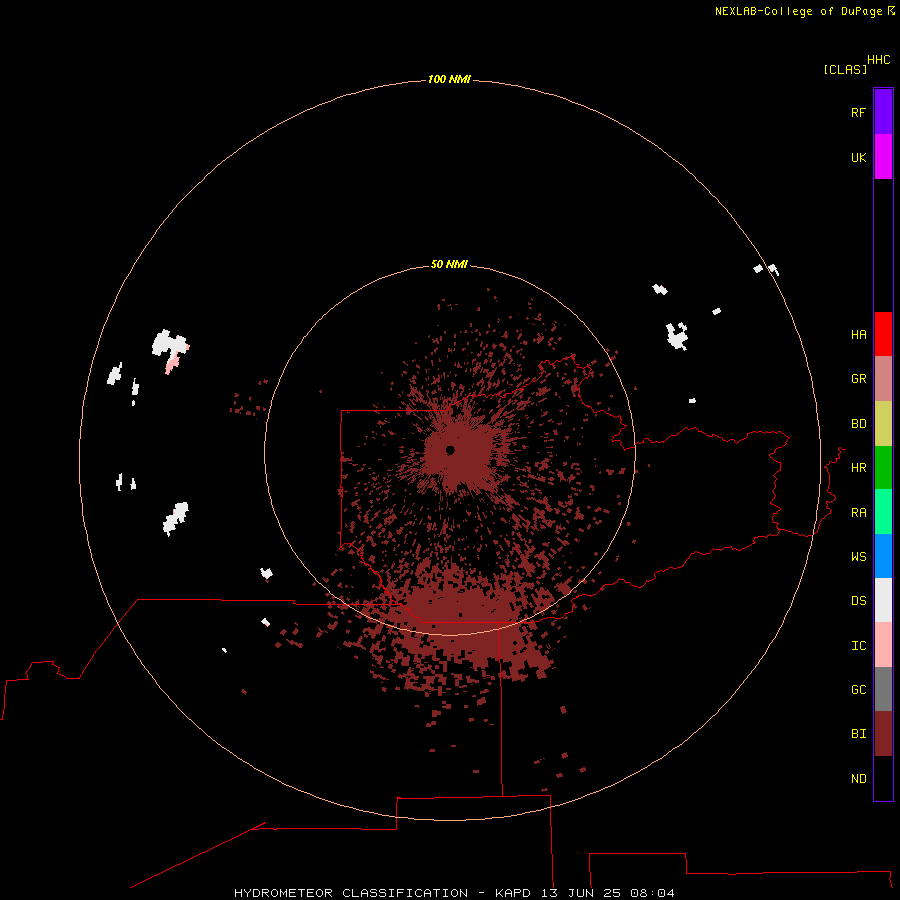Click the DS white legend swatch
Image resolution: width=900 pixels, height=900 pixels.
pos(883,600)
